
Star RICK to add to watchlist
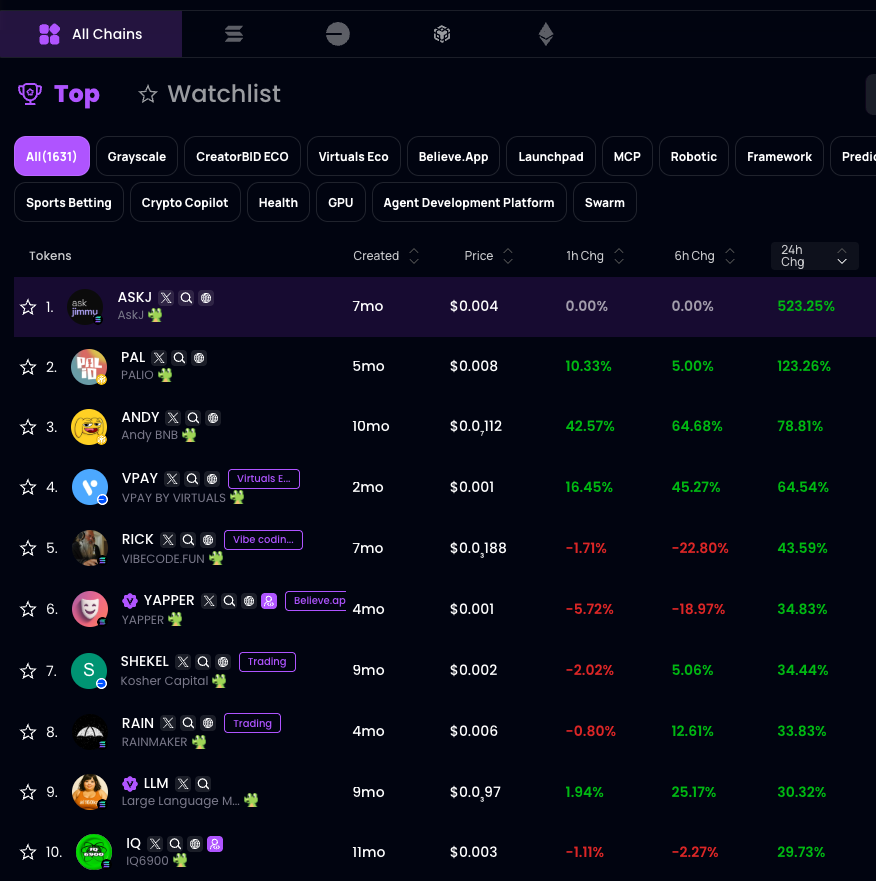28,548
